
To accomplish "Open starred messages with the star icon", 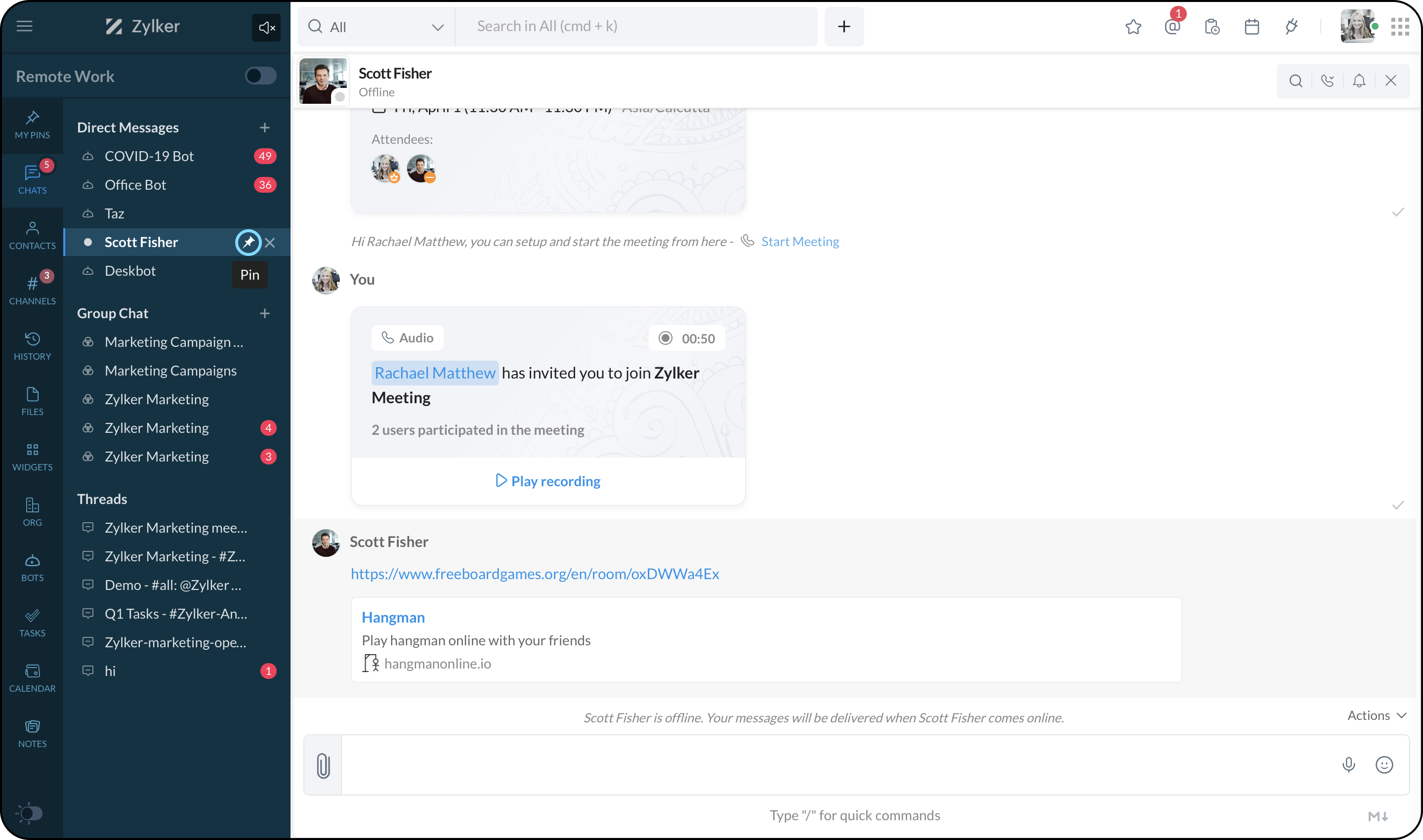I will coord(1133,27).
